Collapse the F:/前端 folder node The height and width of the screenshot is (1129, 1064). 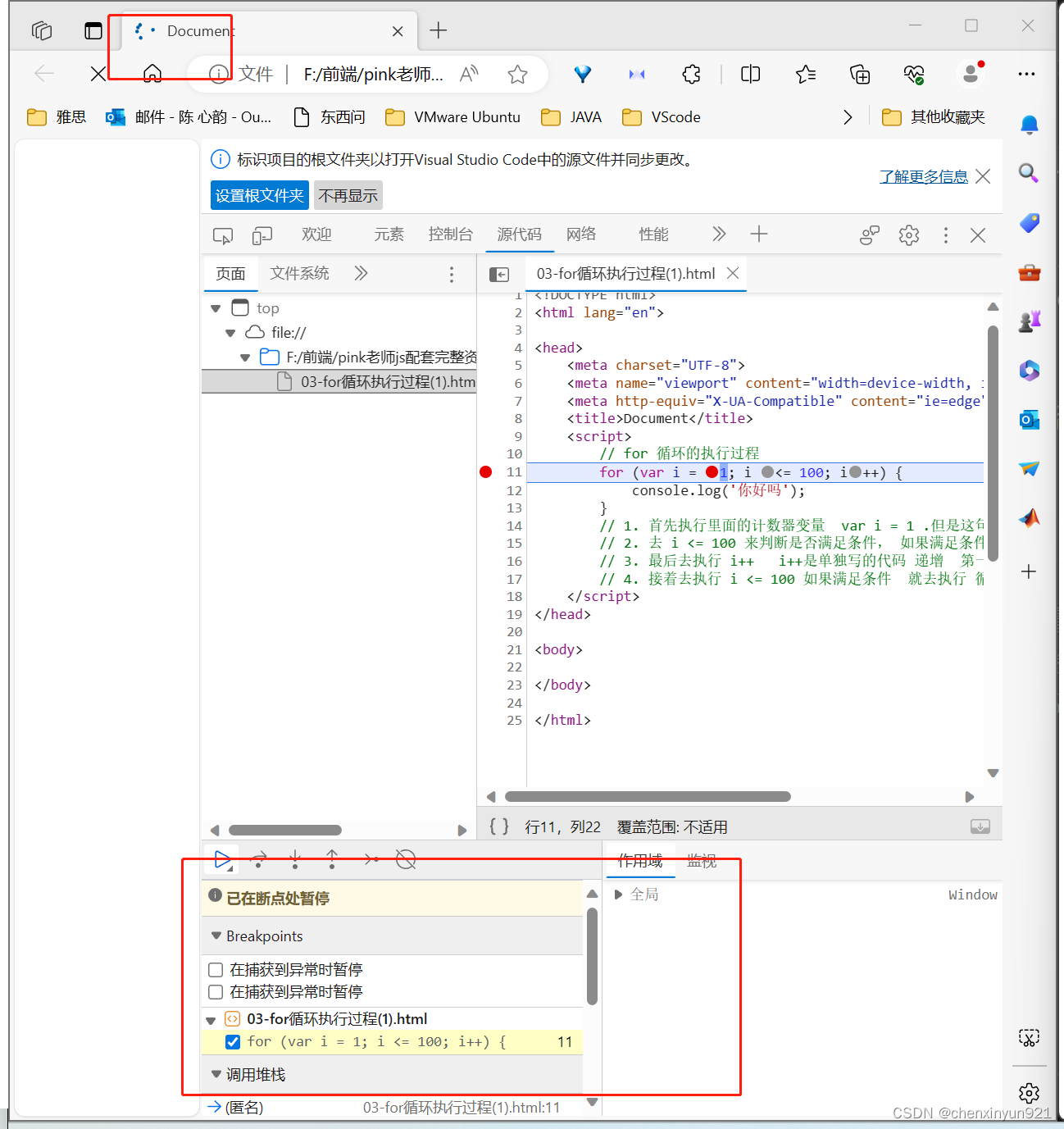(x=245, y=357)
